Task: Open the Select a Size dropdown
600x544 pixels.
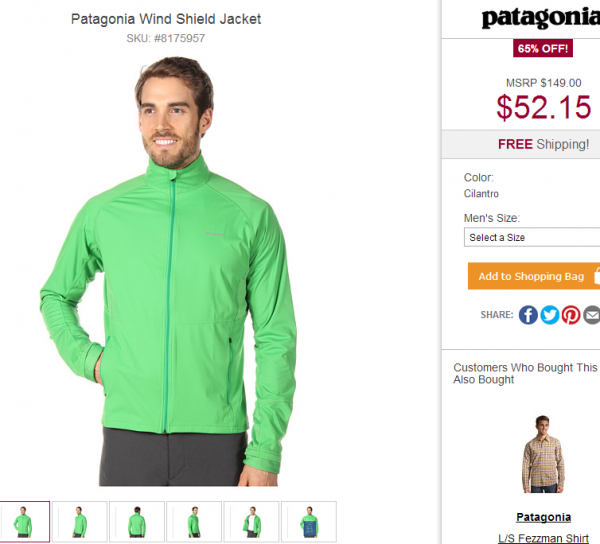Action: (x=532, y=237)
